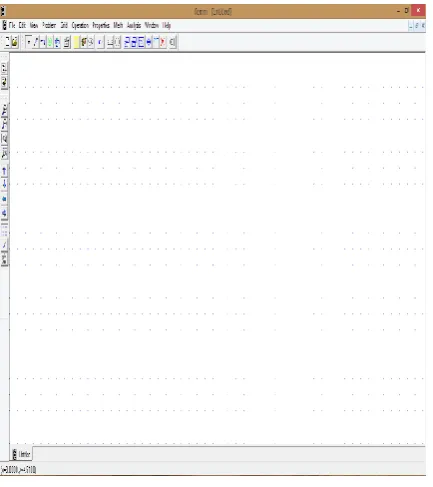Minimize the inner document window
433x487 pixels.
tap(410, 25)
